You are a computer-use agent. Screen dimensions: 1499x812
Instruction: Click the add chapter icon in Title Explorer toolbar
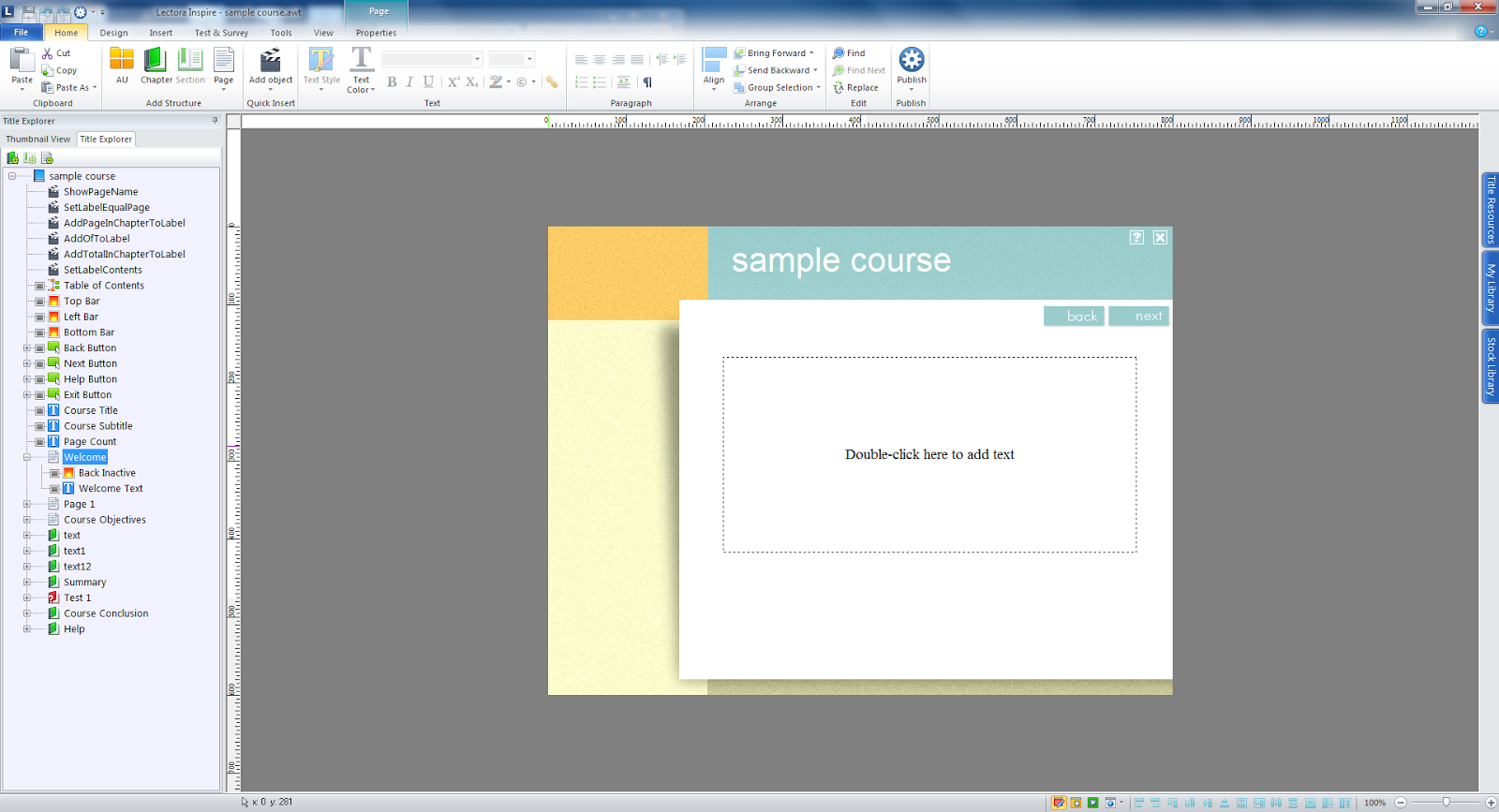(x=13, y=158)
